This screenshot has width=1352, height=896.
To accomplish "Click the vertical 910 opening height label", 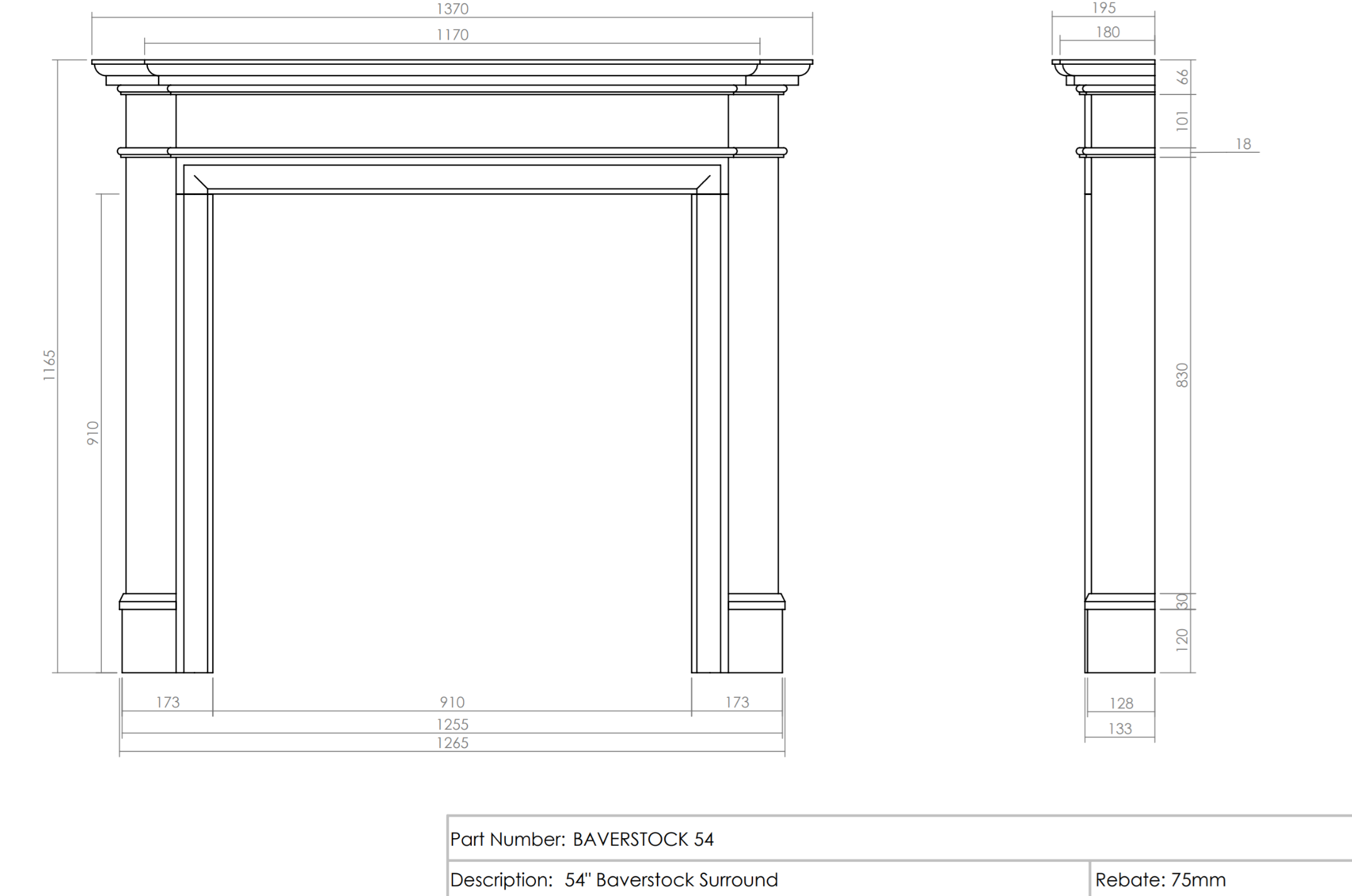I will pos(92,434).
